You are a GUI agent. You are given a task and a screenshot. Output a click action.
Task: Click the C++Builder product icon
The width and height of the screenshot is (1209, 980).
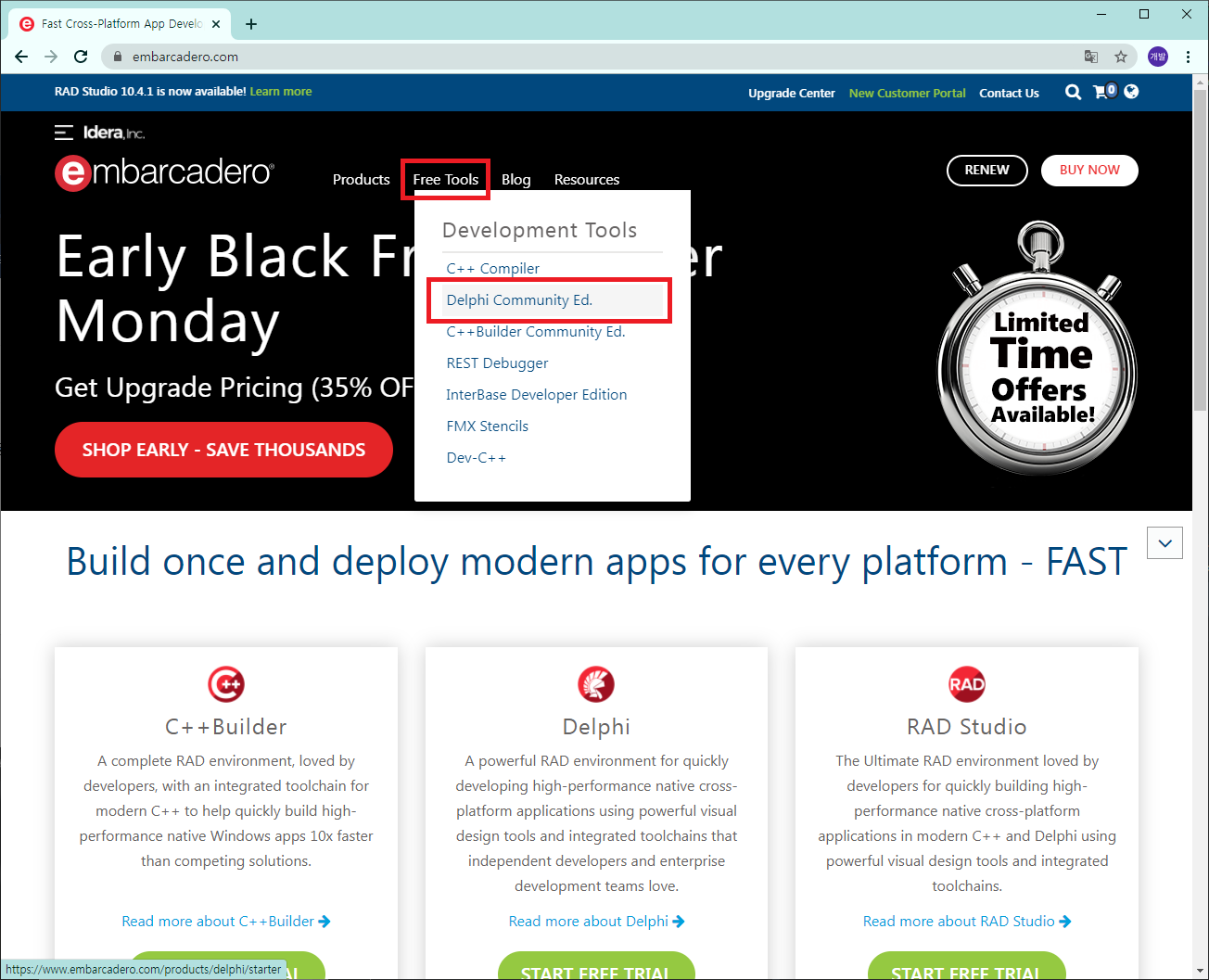coord(226,684)
